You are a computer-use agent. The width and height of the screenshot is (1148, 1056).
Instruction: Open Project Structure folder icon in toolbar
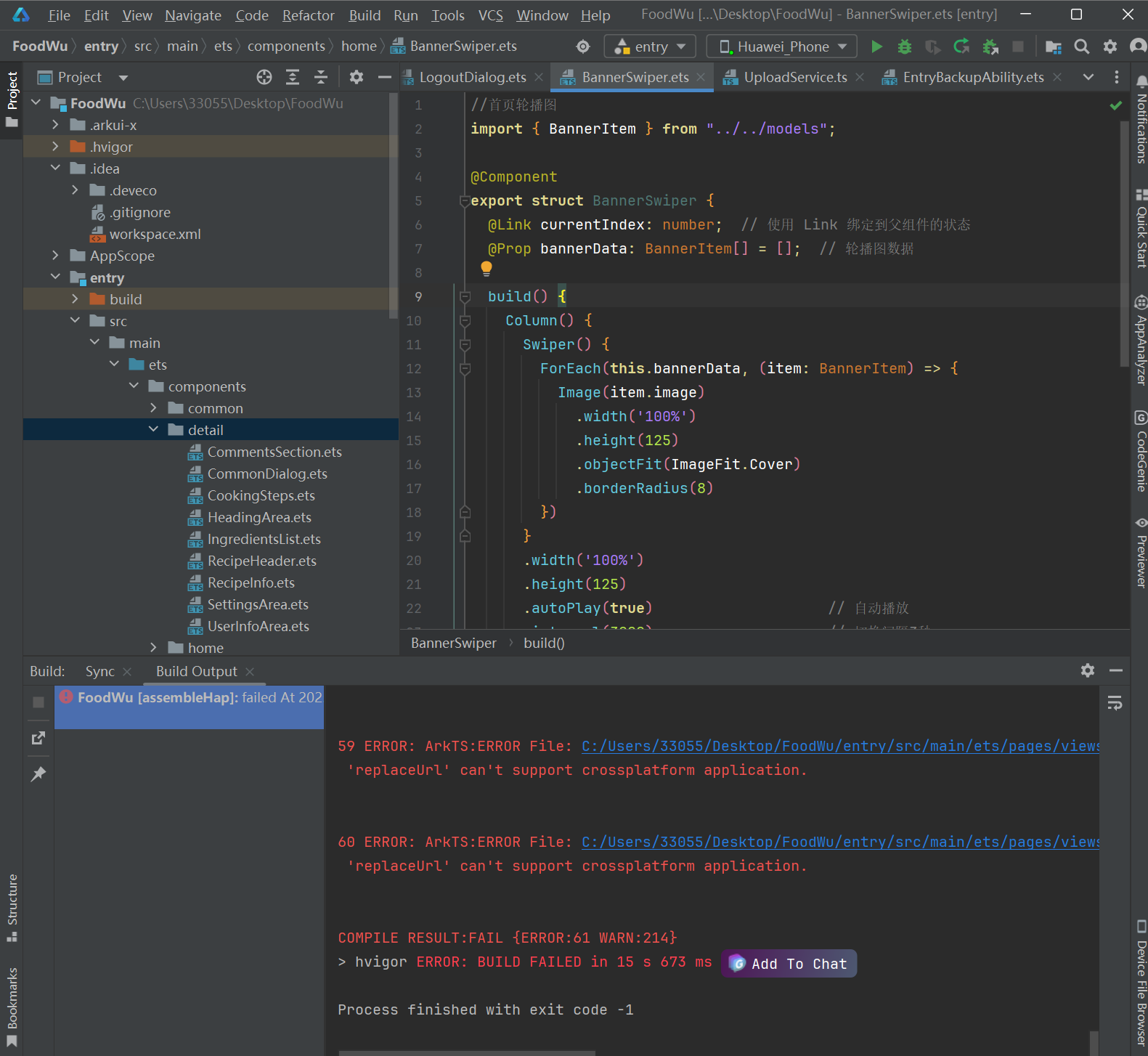[x=1053, y=46]
